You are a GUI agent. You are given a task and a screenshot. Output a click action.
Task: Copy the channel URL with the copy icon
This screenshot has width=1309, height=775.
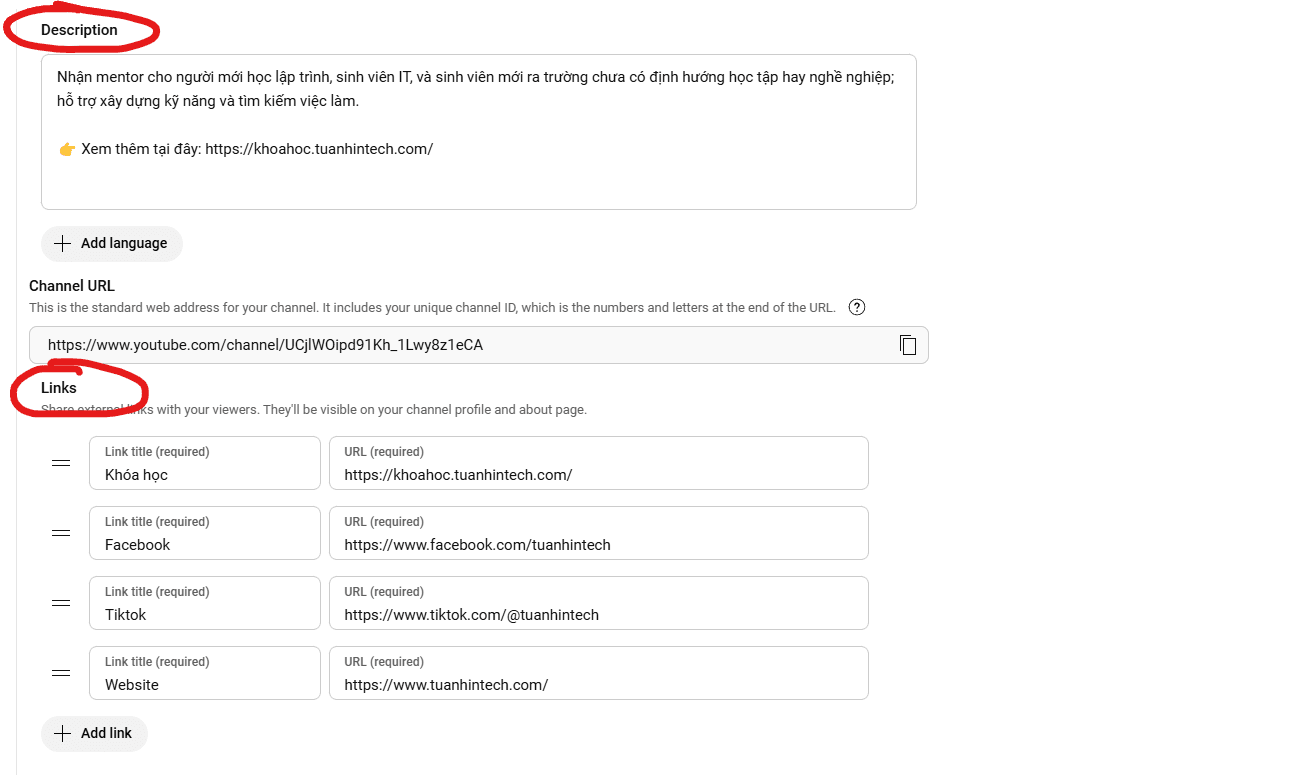[907, 345]
